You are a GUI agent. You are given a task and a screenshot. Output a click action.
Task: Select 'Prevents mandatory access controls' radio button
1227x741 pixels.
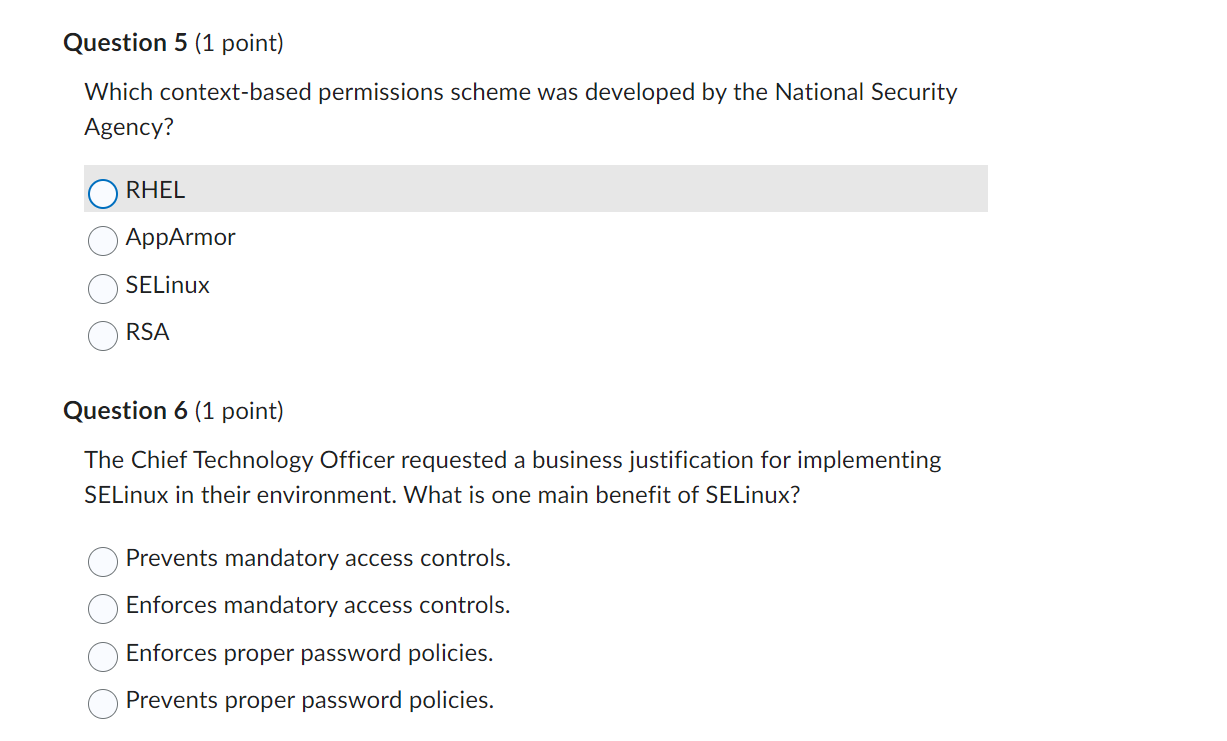[x=103, y=561]
